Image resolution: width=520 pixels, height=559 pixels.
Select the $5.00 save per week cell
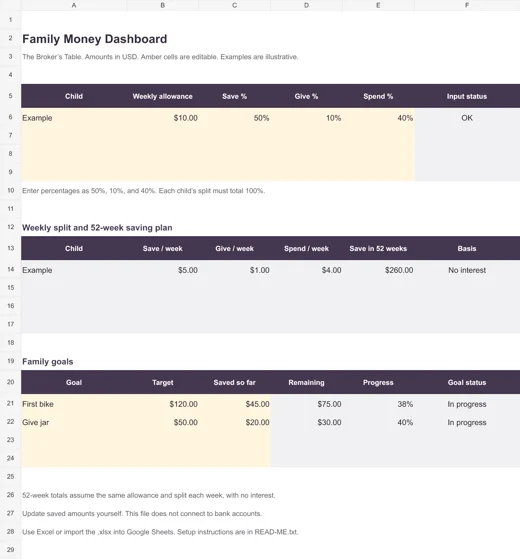pyautogui.click(x=163, y=270)
